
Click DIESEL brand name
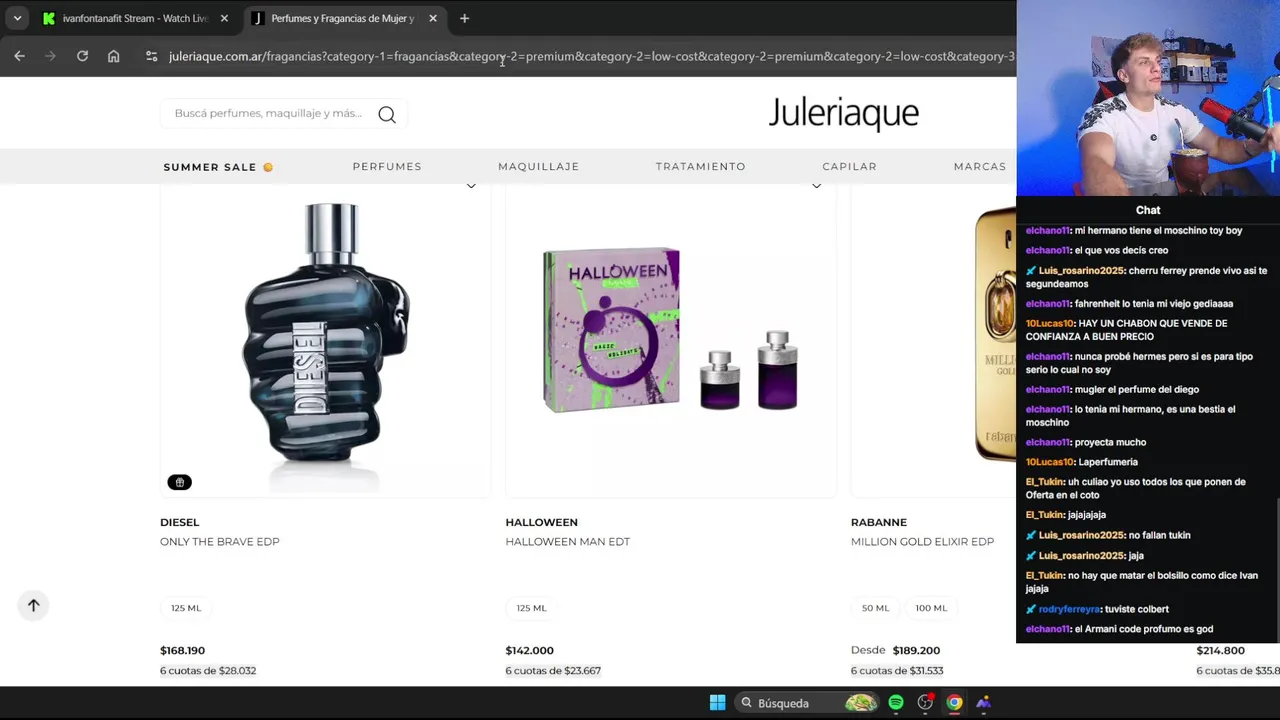[180, 522]
